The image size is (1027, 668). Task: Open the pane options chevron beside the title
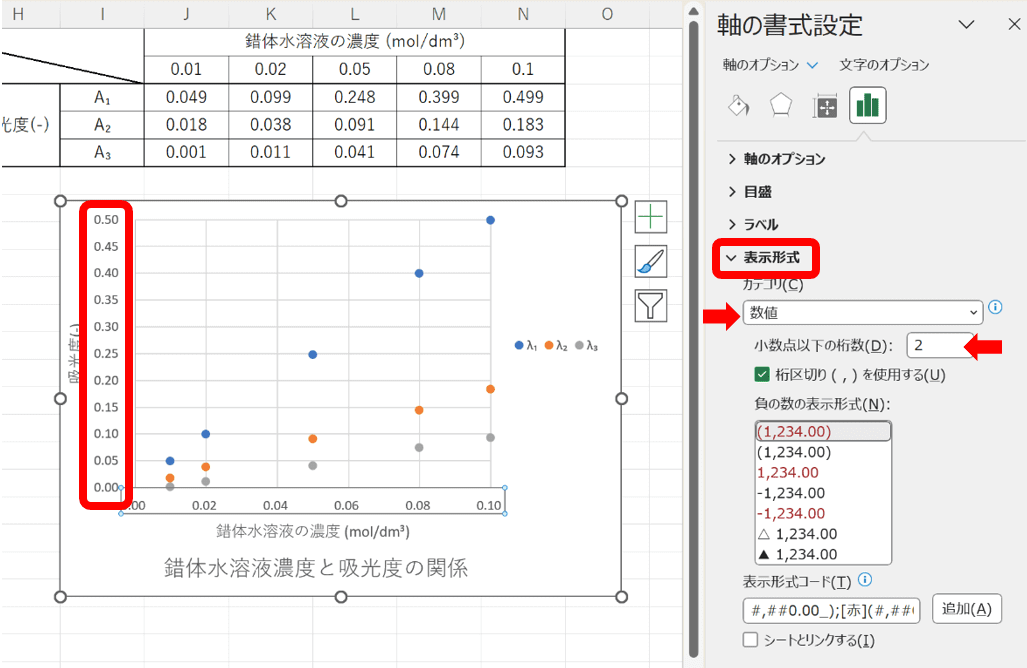(x=966, y=25)
